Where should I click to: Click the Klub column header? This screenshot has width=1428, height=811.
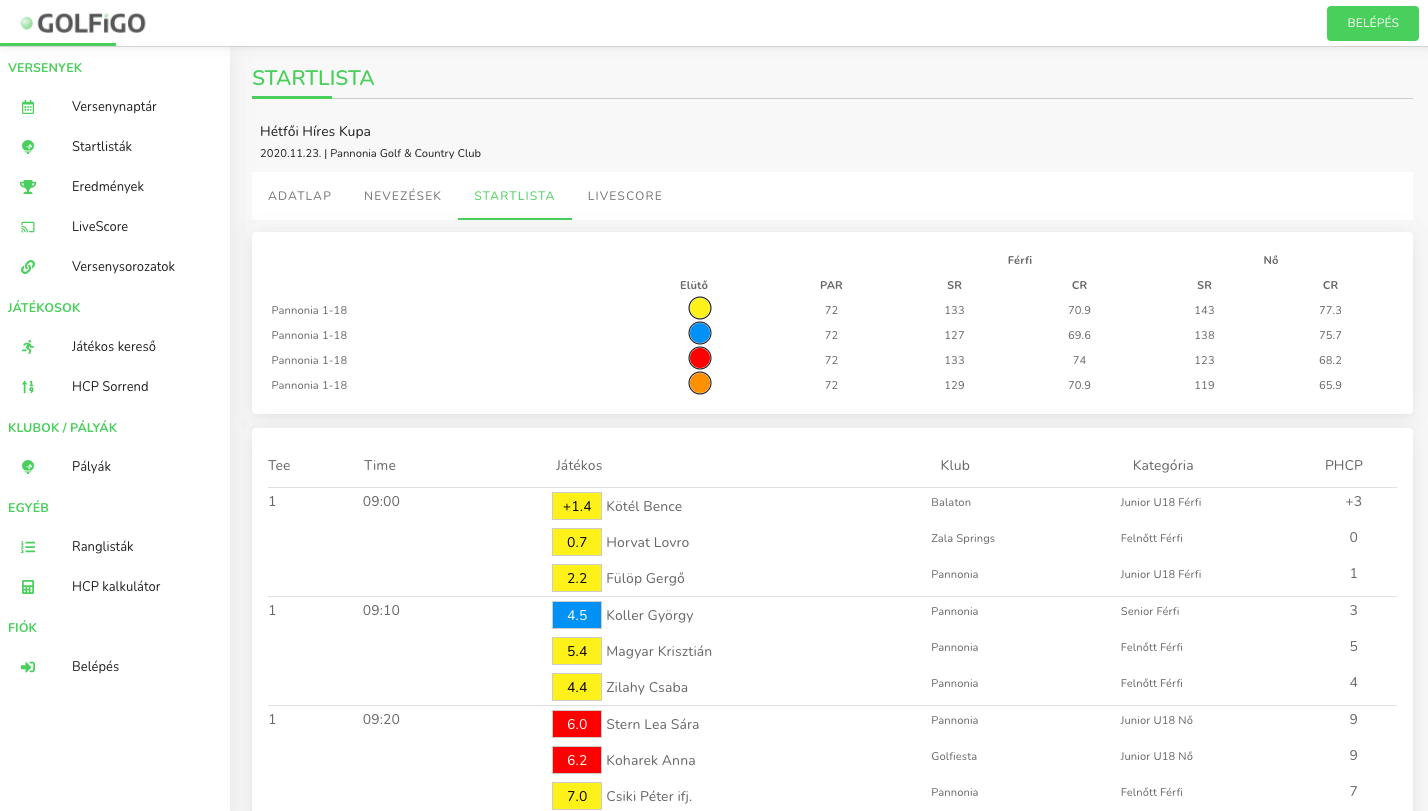[x=955, y=465]
